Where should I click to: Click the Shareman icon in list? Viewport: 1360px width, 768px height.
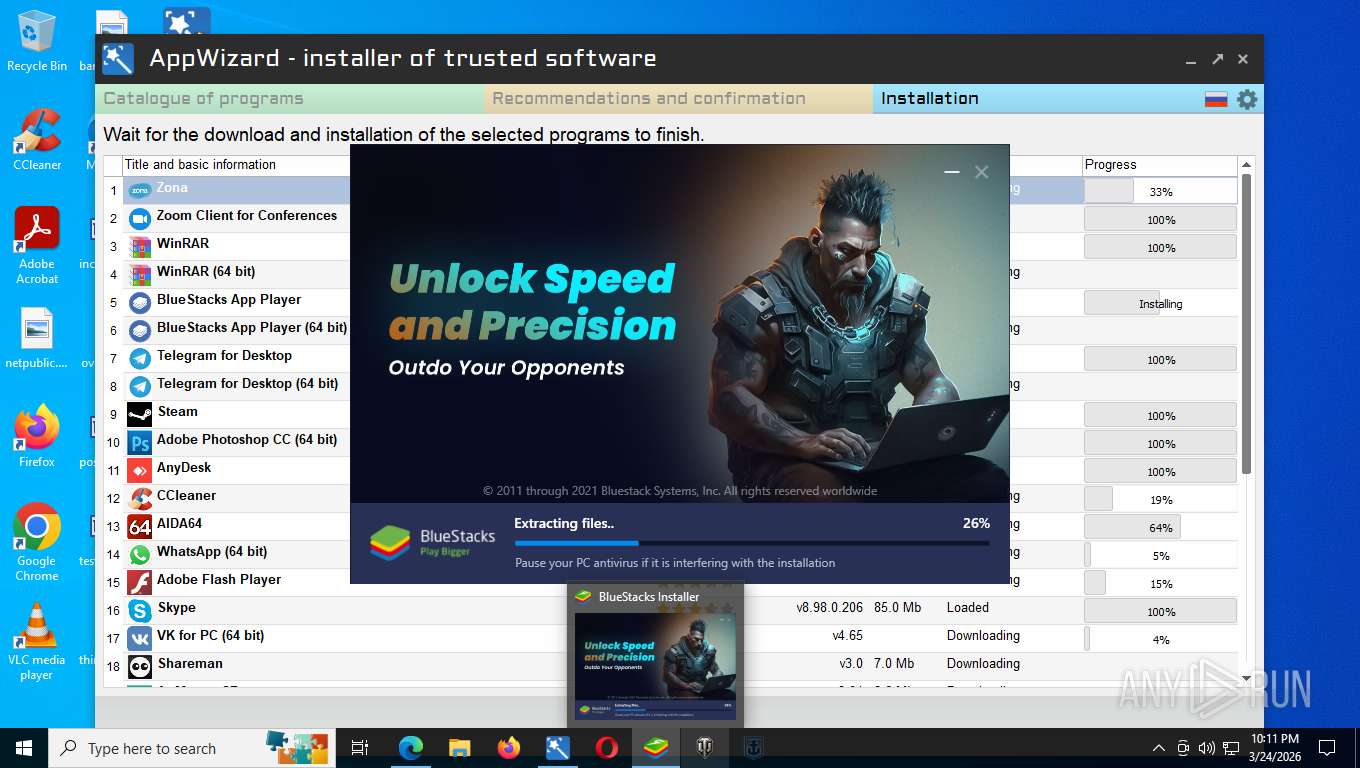point(140,666)
